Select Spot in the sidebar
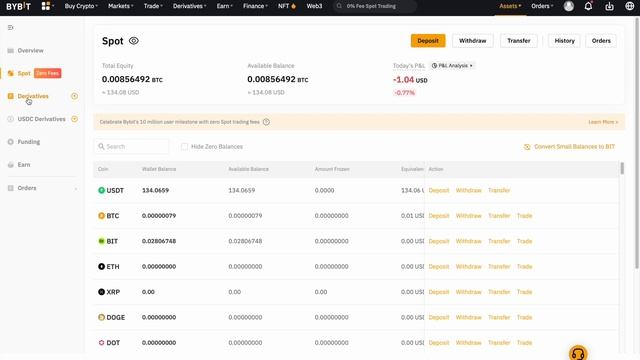640x360 pixels. (24, 73)
